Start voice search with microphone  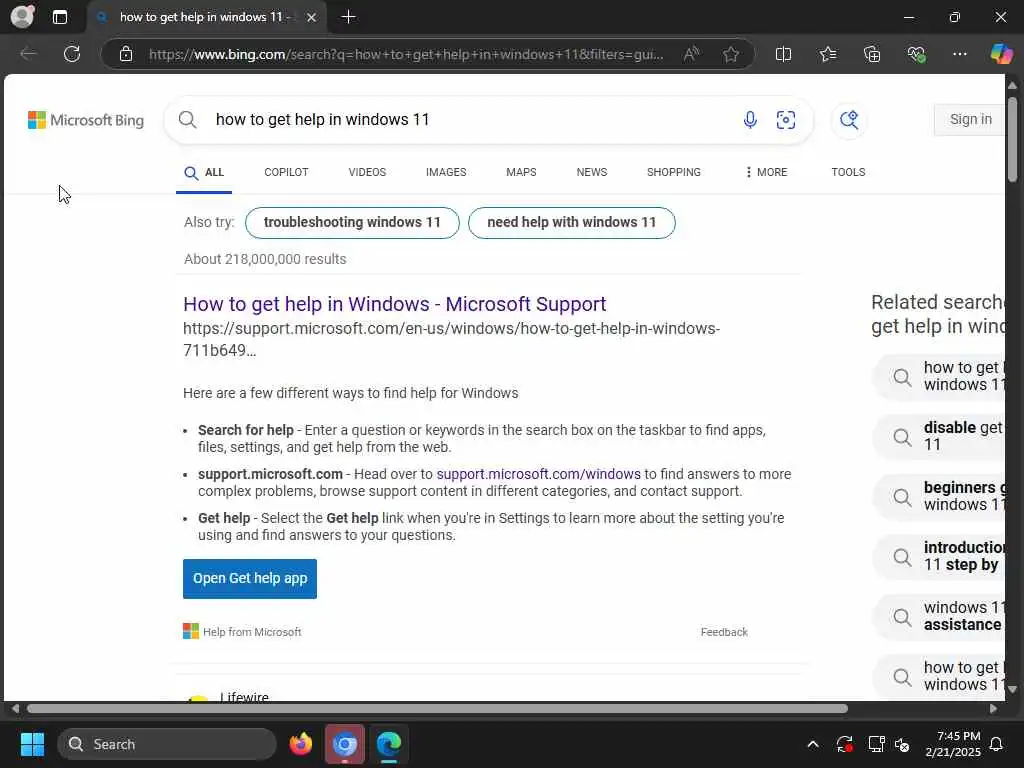(x=750, y=120)
